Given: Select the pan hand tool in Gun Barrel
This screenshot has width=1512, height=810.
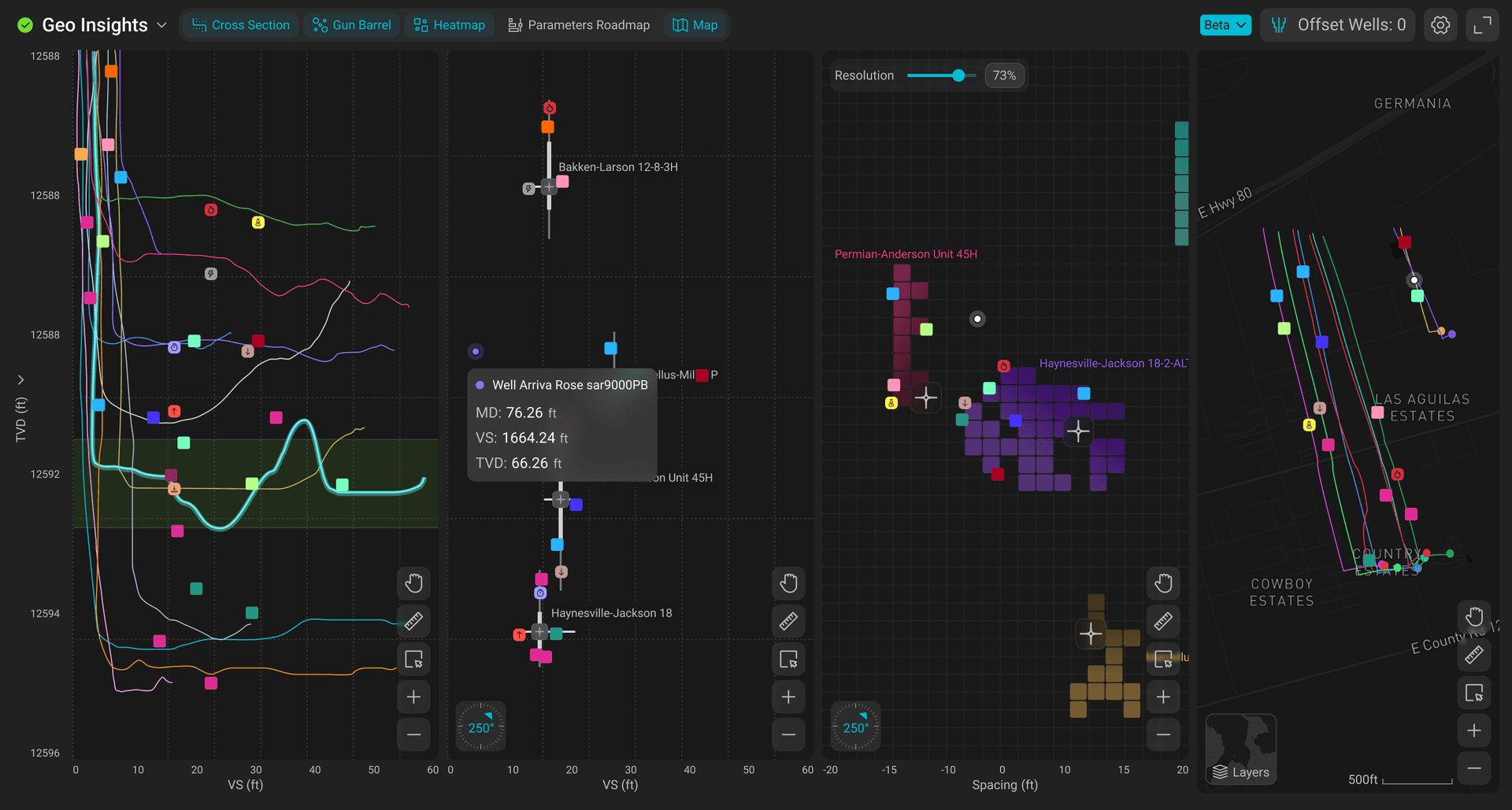Looking at the screenshot, I should 788,583.
